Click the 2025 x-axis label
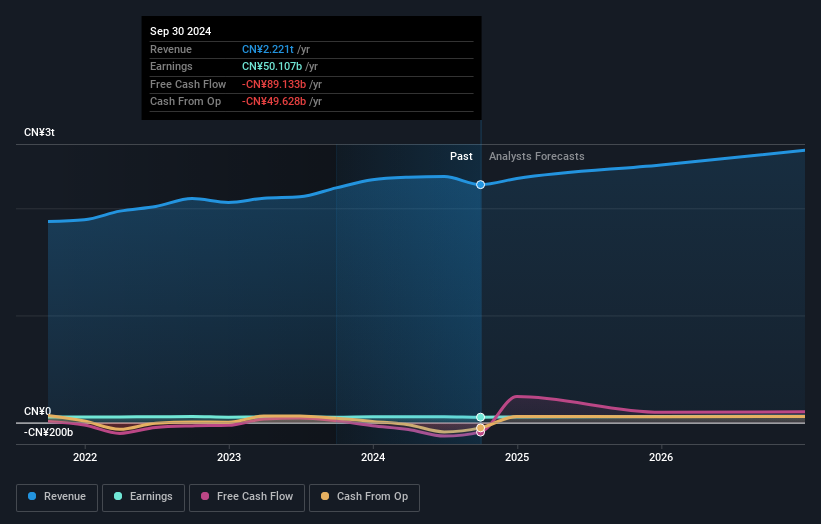821x524 pixels. pyautogui.click(x=517, y=458)
